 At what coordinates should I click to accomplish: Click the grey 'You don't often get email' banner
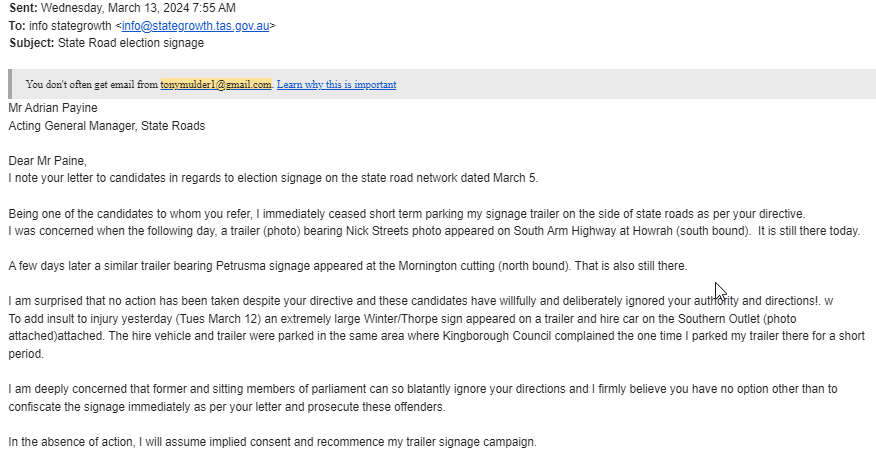(442, 84)
